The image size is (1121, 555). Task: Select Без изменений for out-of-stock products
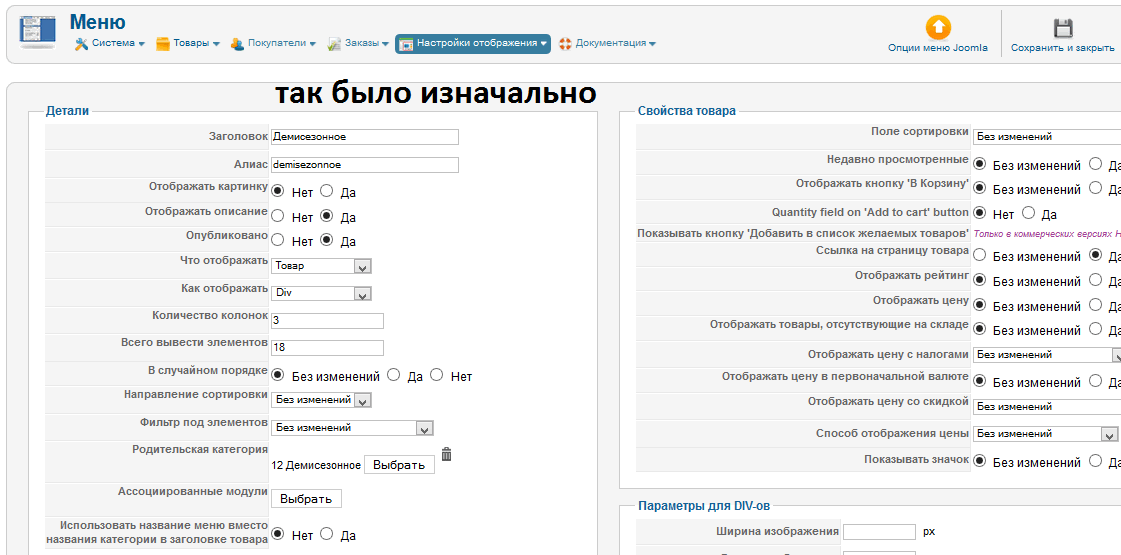tap(979, 329)
